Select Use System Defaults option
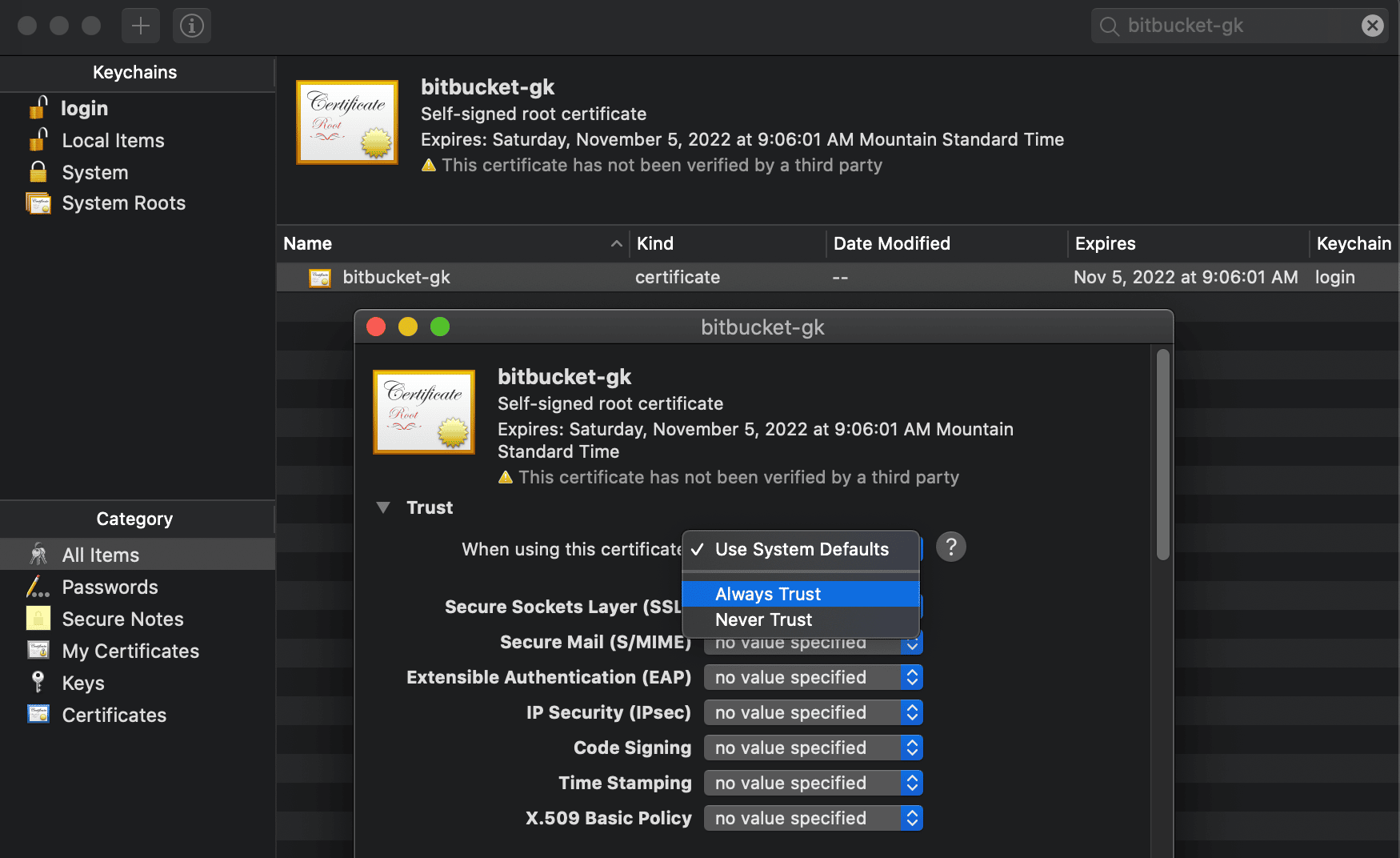Image resolution: width=1400 pixels, height=858 pixels. pos(801,550)
